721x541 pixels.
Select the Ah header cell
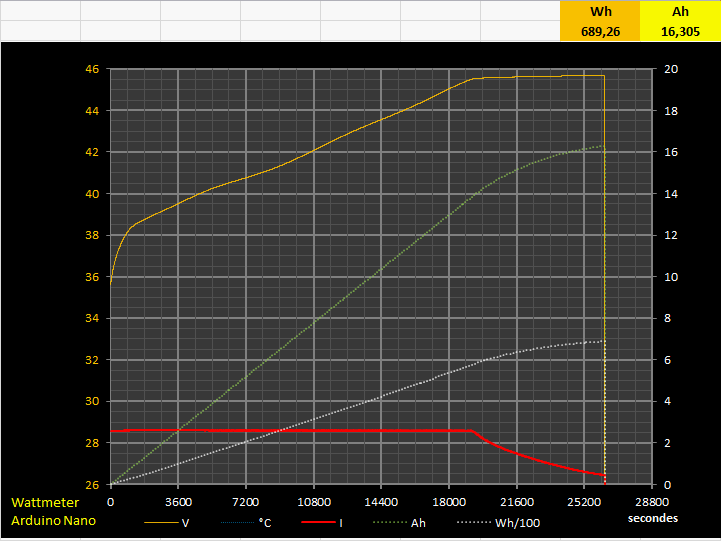[x=680, y=11]
